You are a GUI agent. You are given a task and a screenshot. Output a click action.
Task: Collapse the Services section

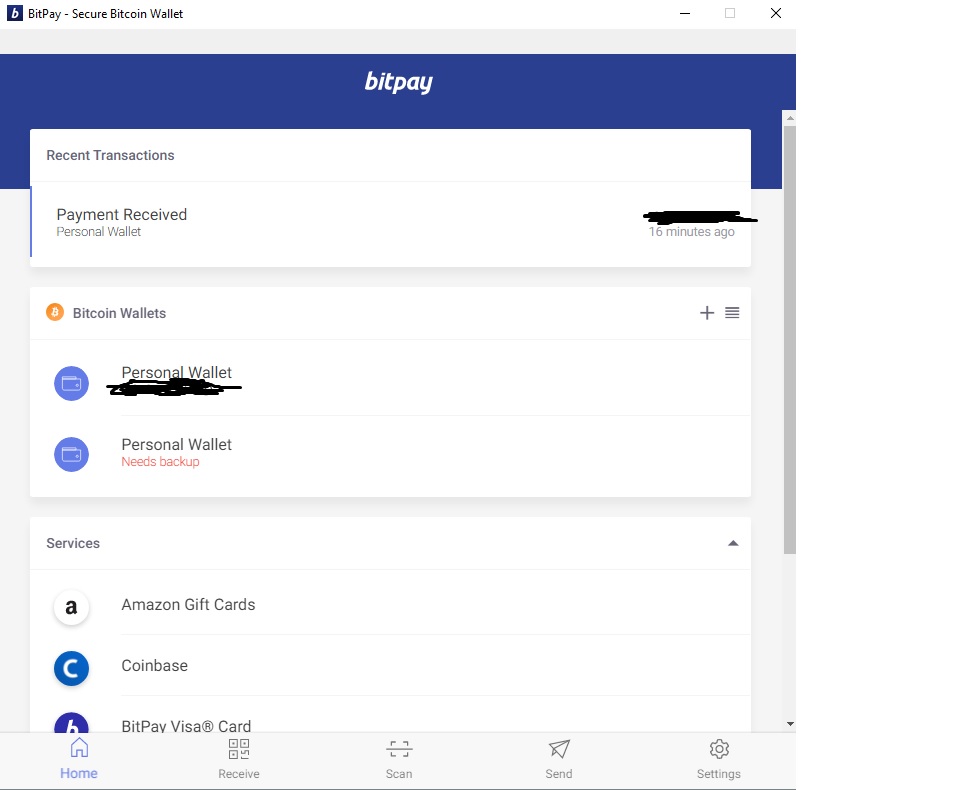click(x=733, y=543)
